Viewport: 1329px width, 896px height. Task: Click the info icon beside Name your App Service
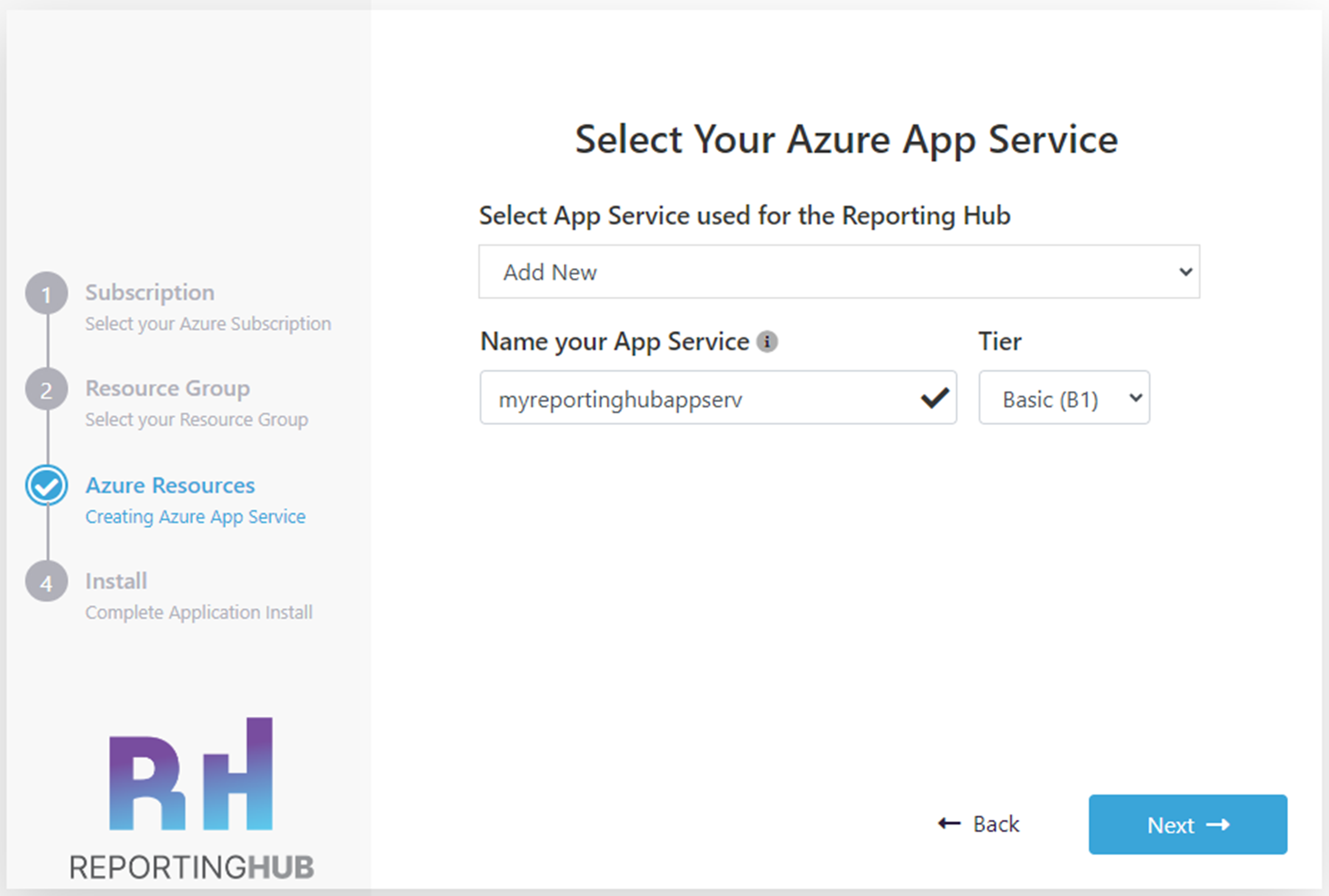coord(767,341)
